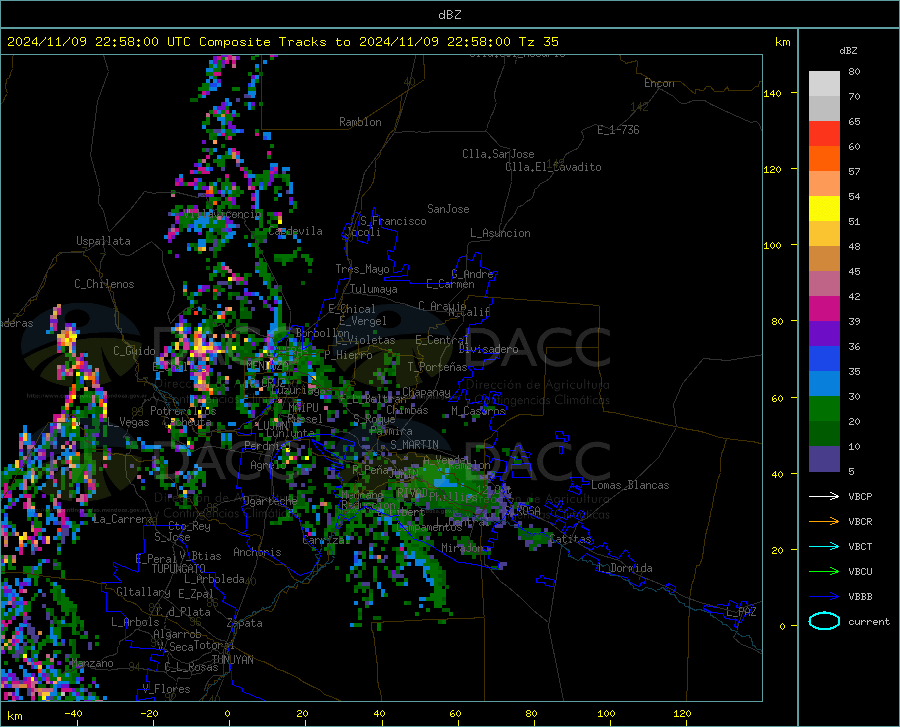Click the white VBCP arrow legend icon
The image size is (900, 727).
pyautogui.click(x=824, y=496)
